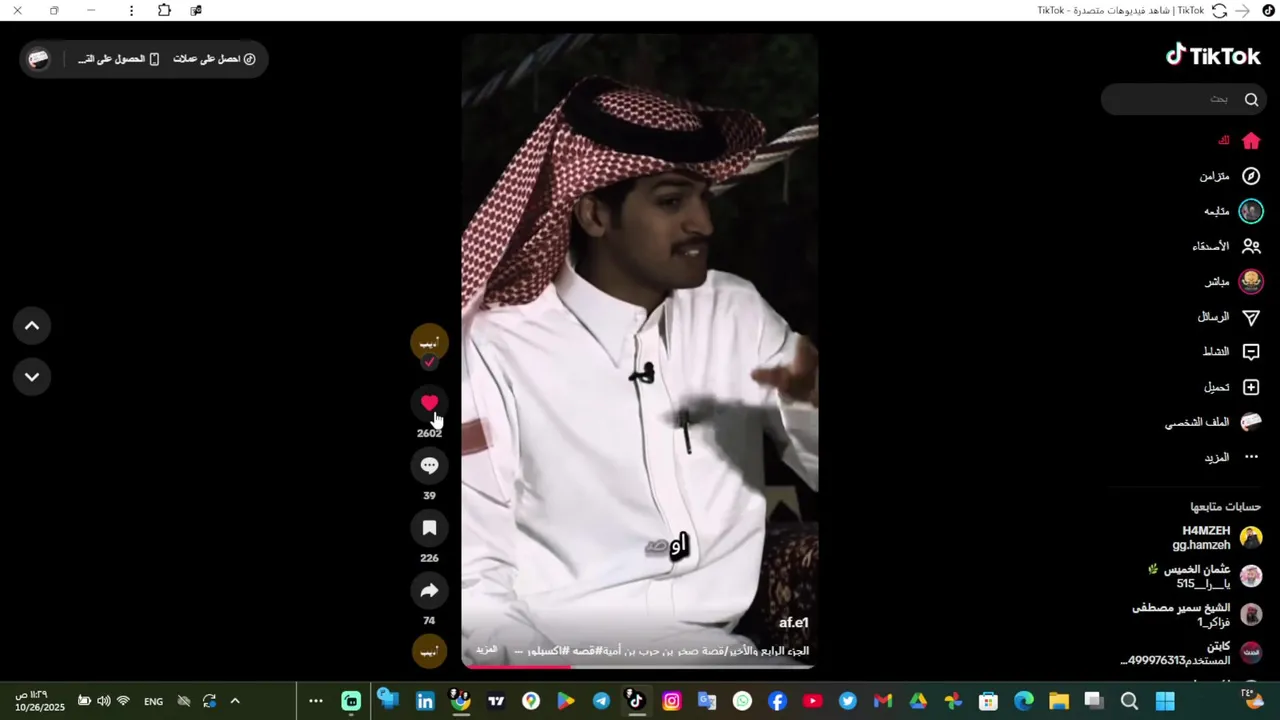The image size is (1280, 720).
Task: Click the forward arrow in title bar
Action: click(1243, 10)
